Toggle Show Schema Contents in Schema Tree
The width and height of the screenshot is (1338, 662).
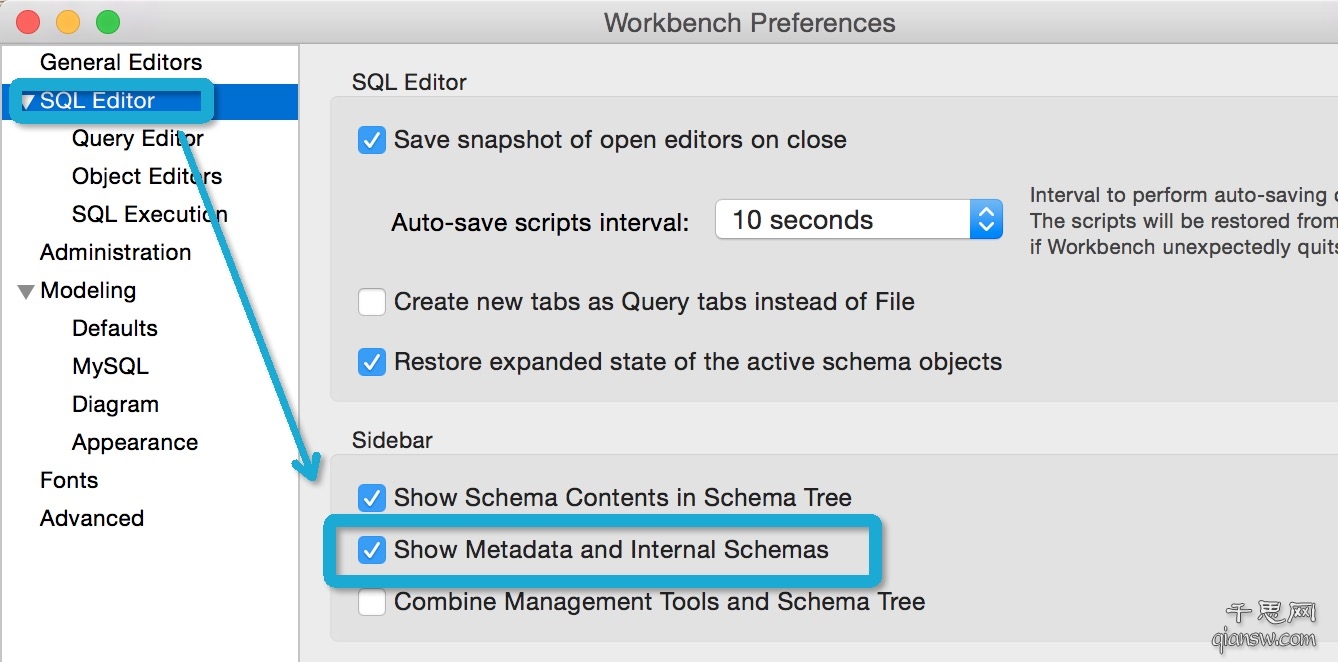[x=372, y=497]
